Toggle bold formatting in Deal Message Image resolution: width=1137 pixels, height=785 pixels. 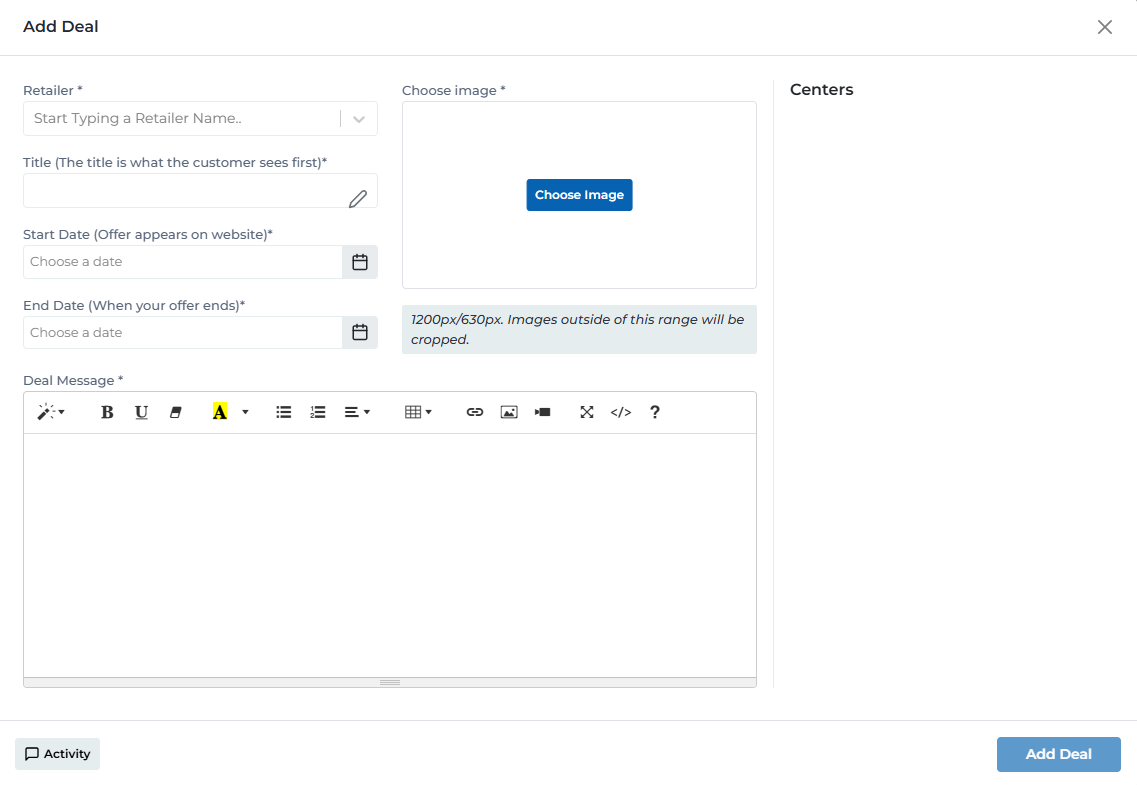coord(107,411)
